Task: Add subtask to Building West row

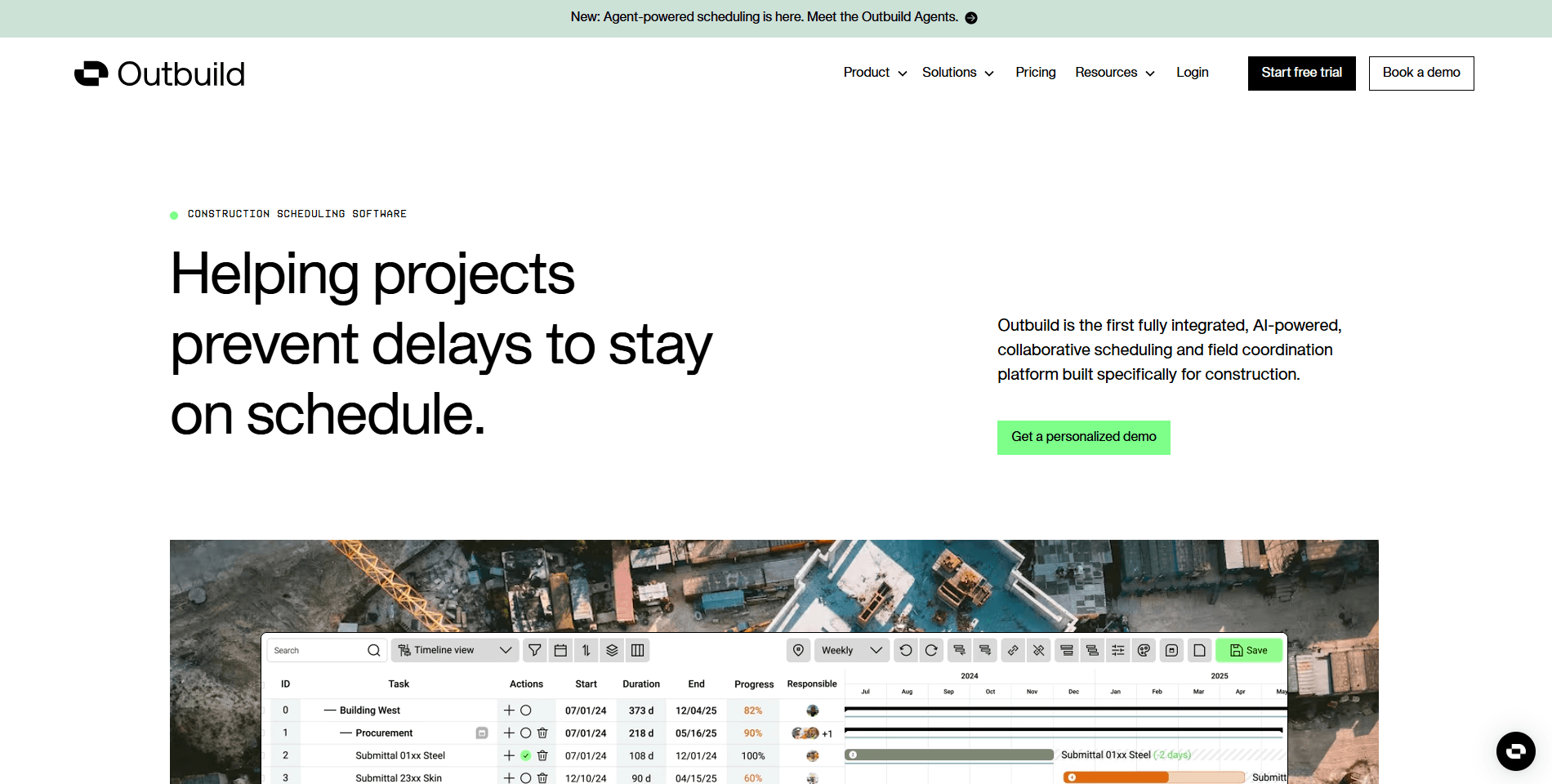Action: [x=509, y=710]
